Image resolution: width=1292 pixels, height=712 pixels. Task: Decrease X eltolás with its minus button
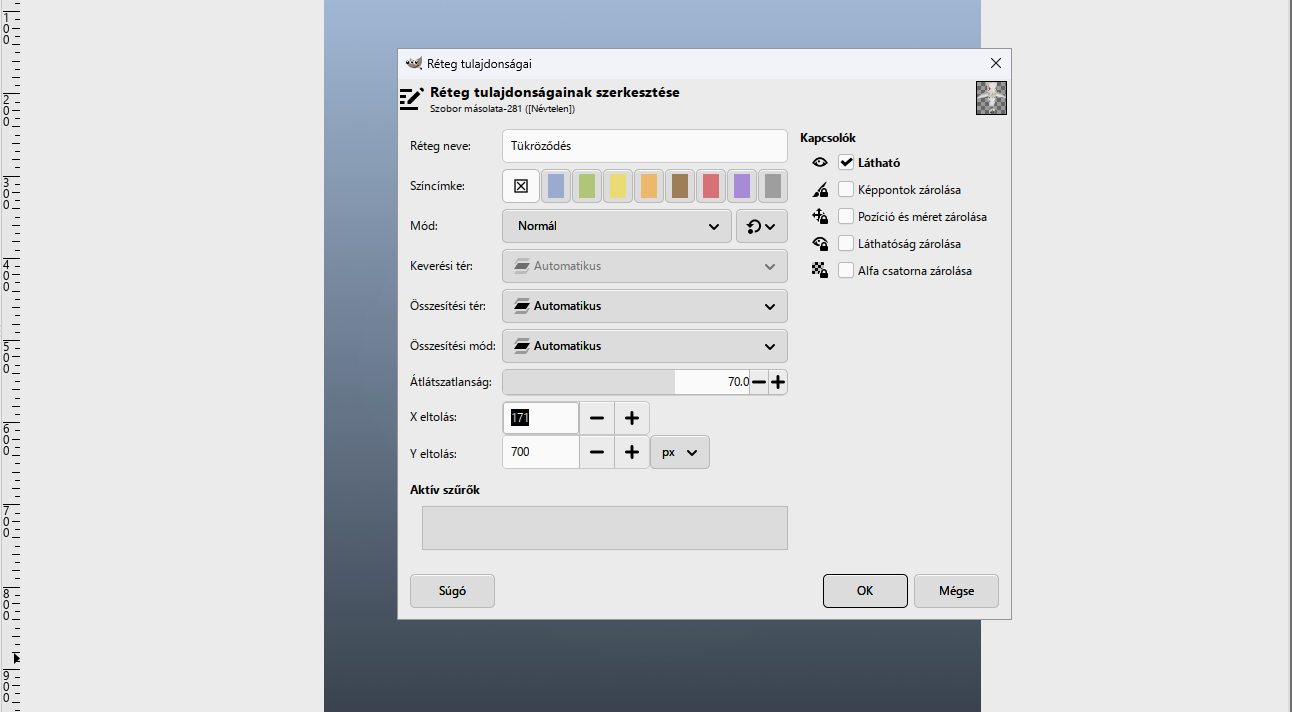pos(597,418)
